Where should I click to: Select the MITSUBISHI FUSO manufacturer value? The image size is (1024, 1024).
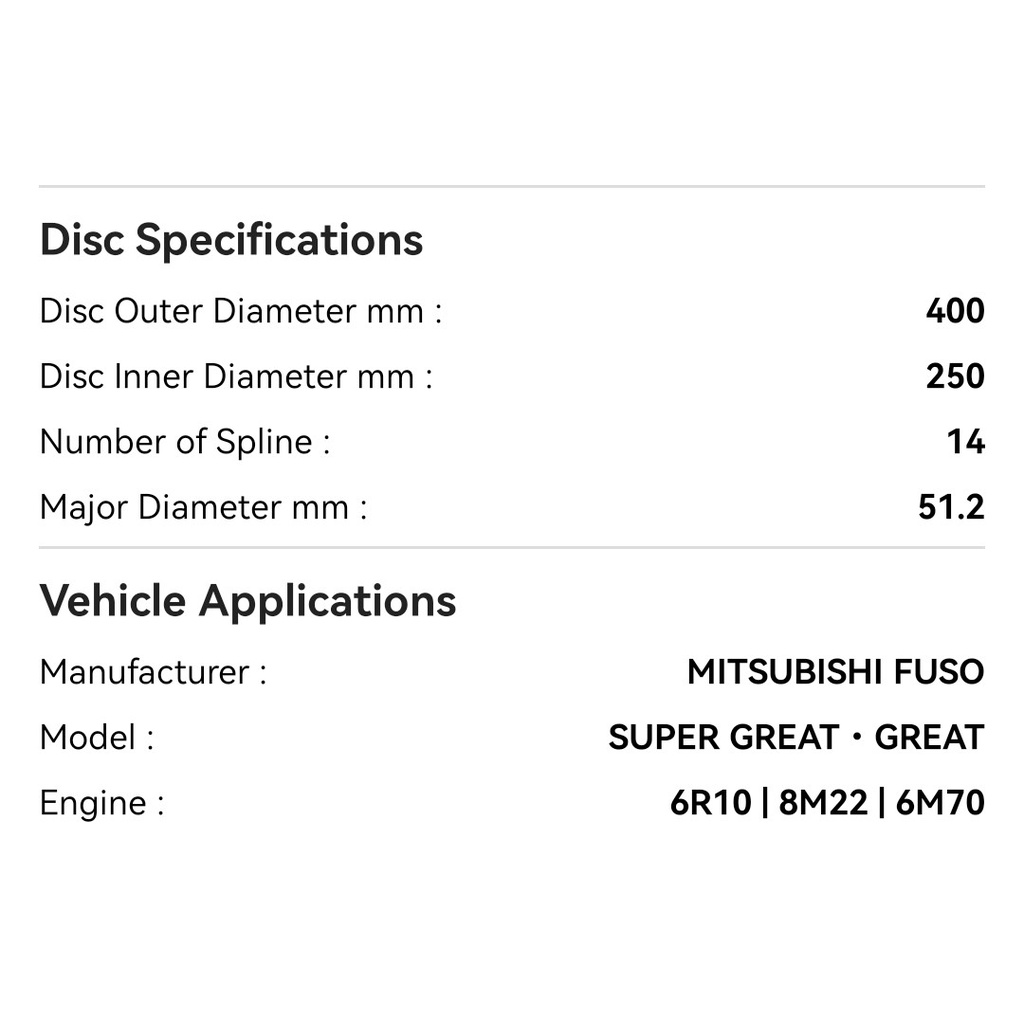pyautogui.click(x=835, y=672)
